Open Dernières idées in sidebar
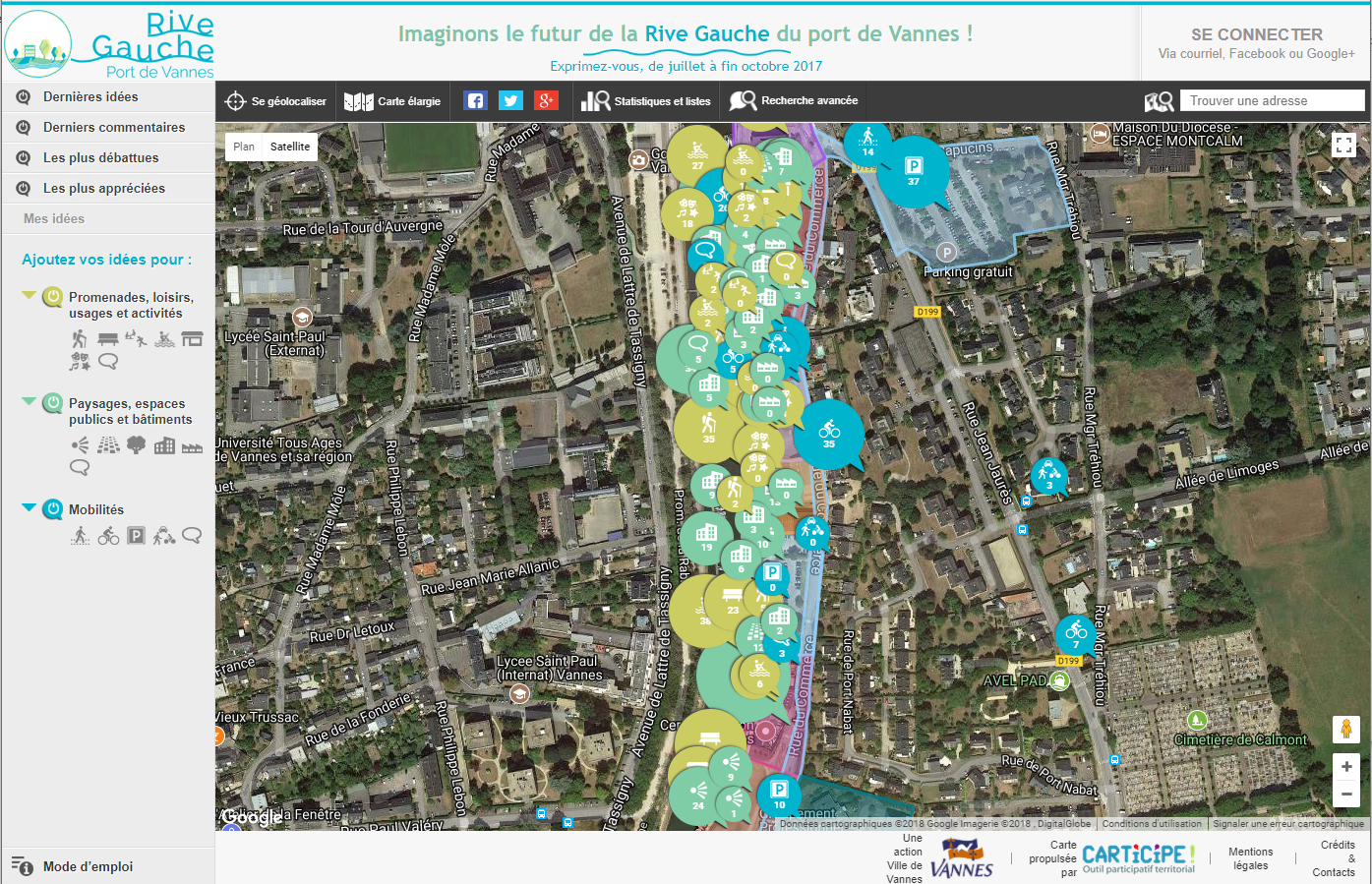Image resolution: width=1372 pixels, height=884 pixels. click(90, 96)
